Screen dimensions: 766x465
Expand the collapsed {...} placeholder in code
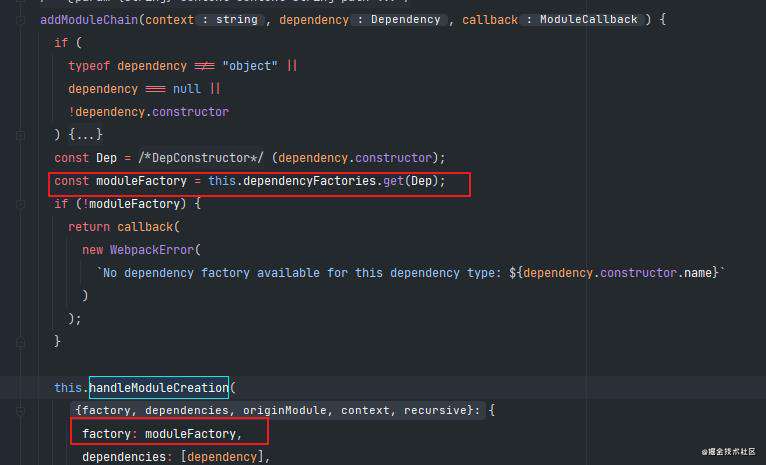(x=85, y=134)
